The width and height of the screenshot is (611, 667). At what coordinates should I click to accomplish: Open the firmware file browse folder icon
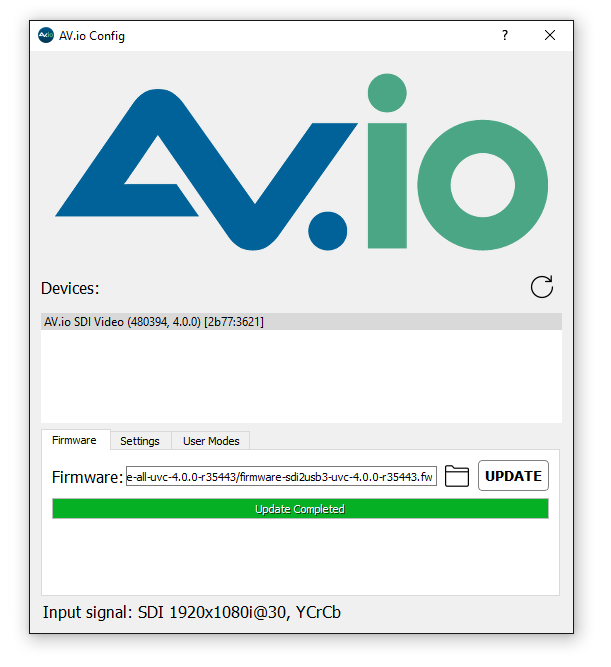[x=457, y=476]
